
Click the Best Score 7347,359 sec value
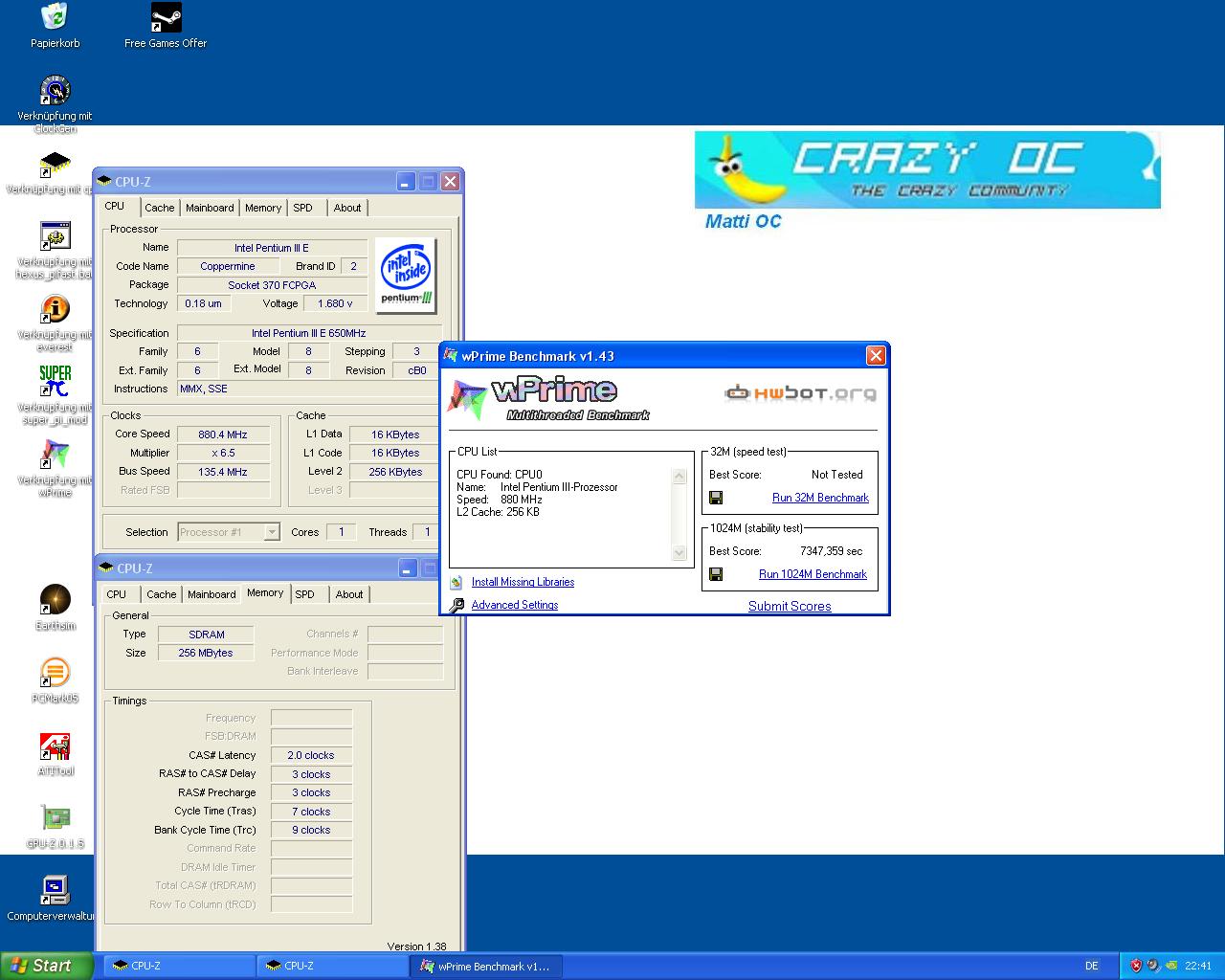831,551
